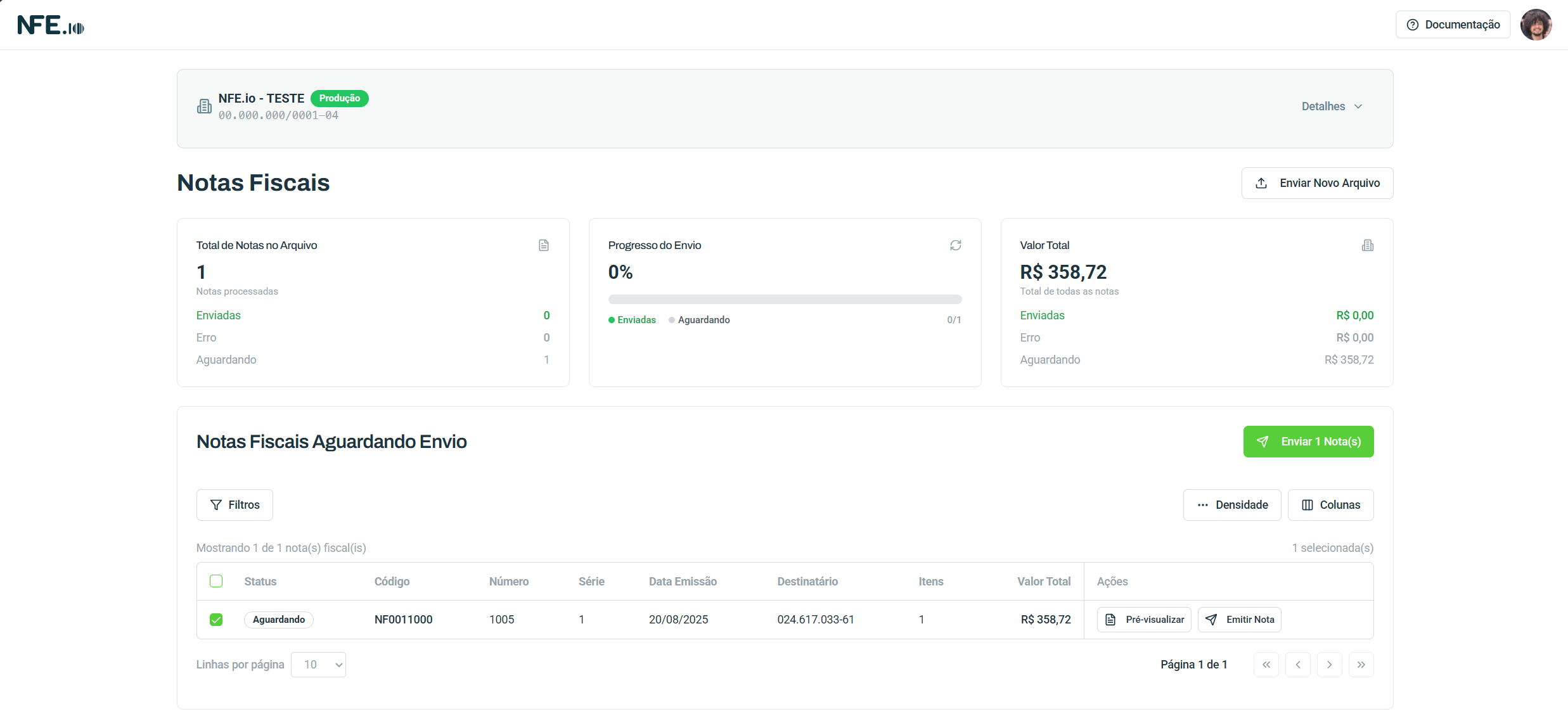Open the Colunas selector
The image size is (1568, 728).
coord(1330,505)
